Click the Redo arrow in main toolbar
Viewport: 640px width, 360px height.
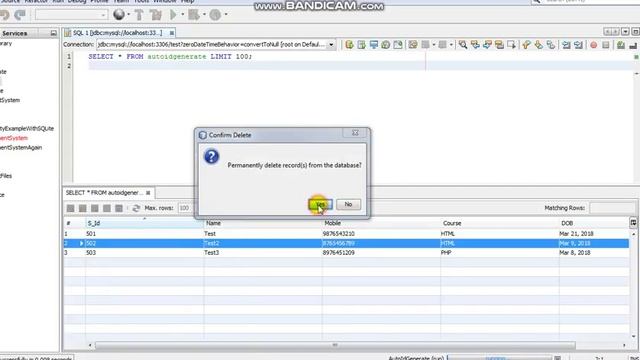click(20, 15)
